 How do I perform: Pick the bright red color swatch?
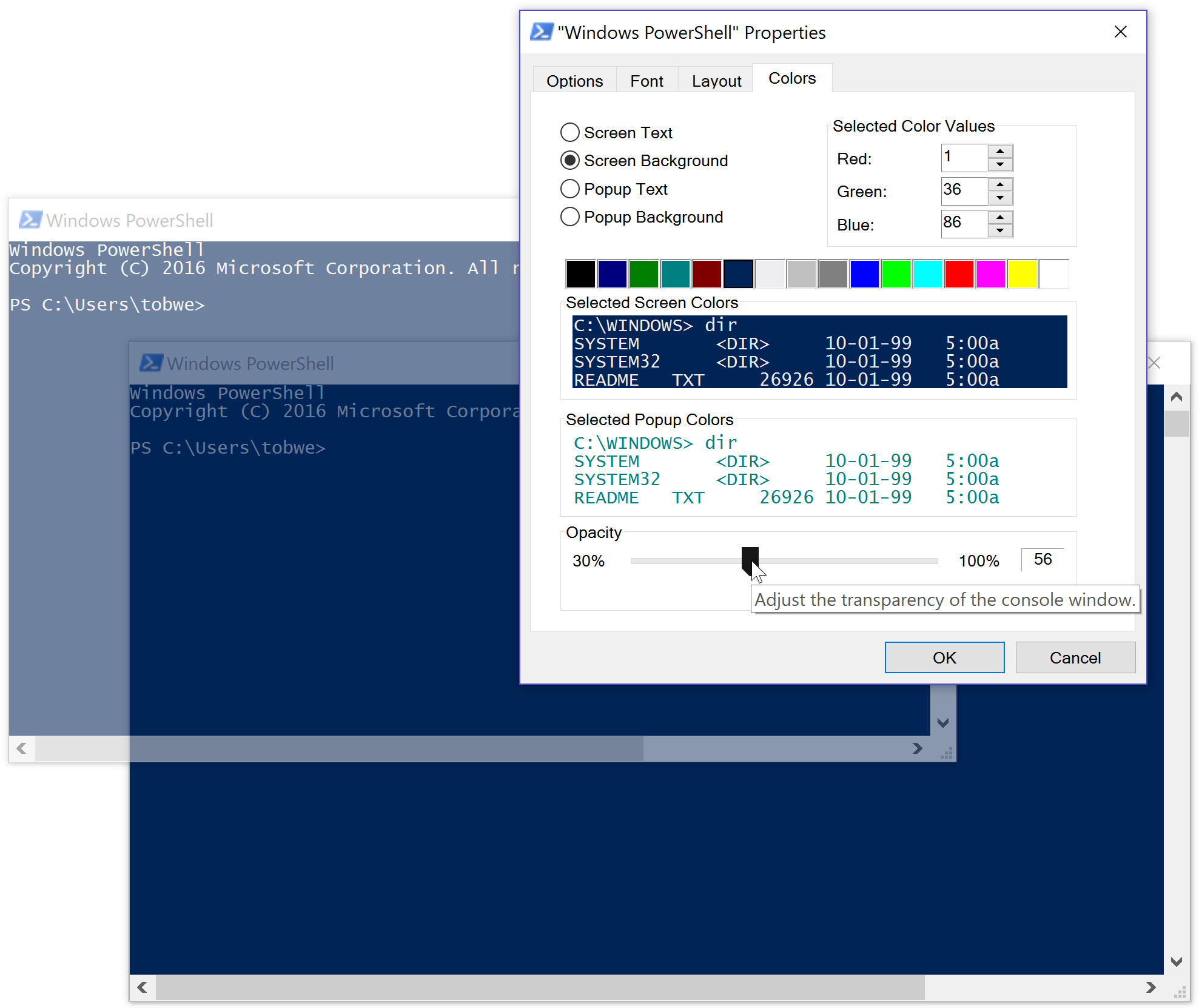point(959,274)
